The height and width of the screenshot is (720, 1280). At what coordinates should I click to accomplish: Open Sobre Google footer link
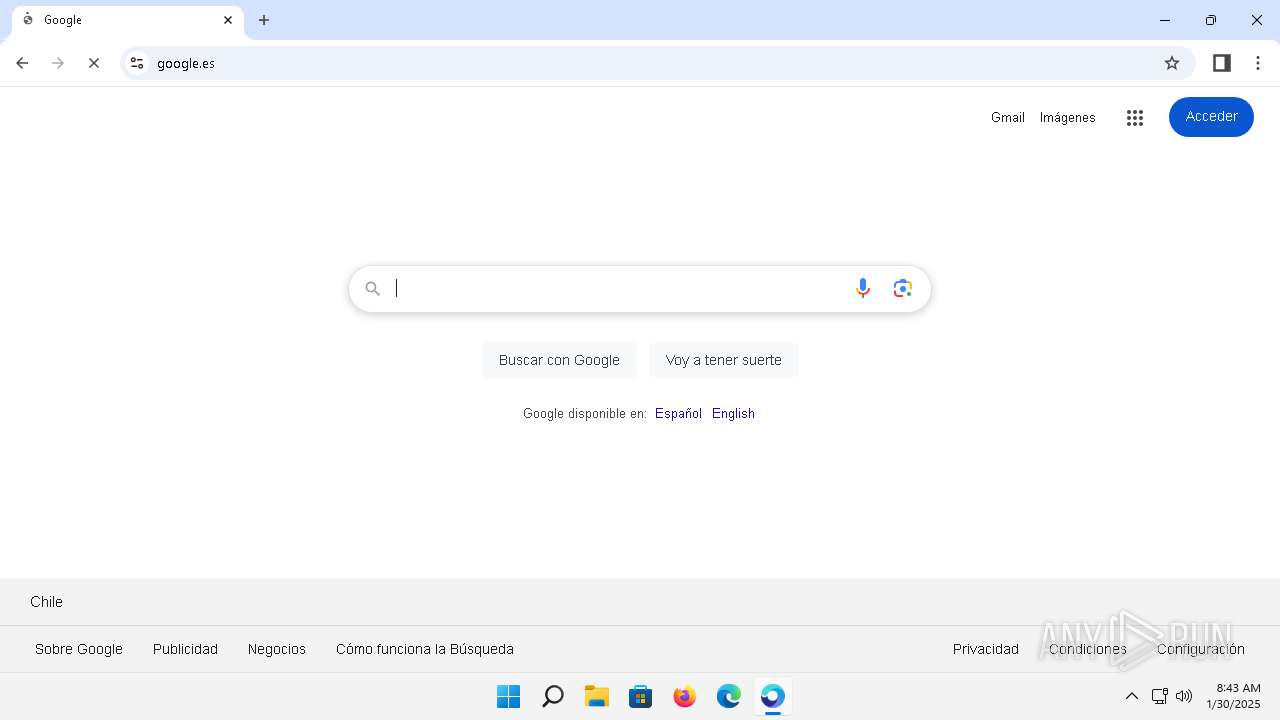tap(79, 649)
